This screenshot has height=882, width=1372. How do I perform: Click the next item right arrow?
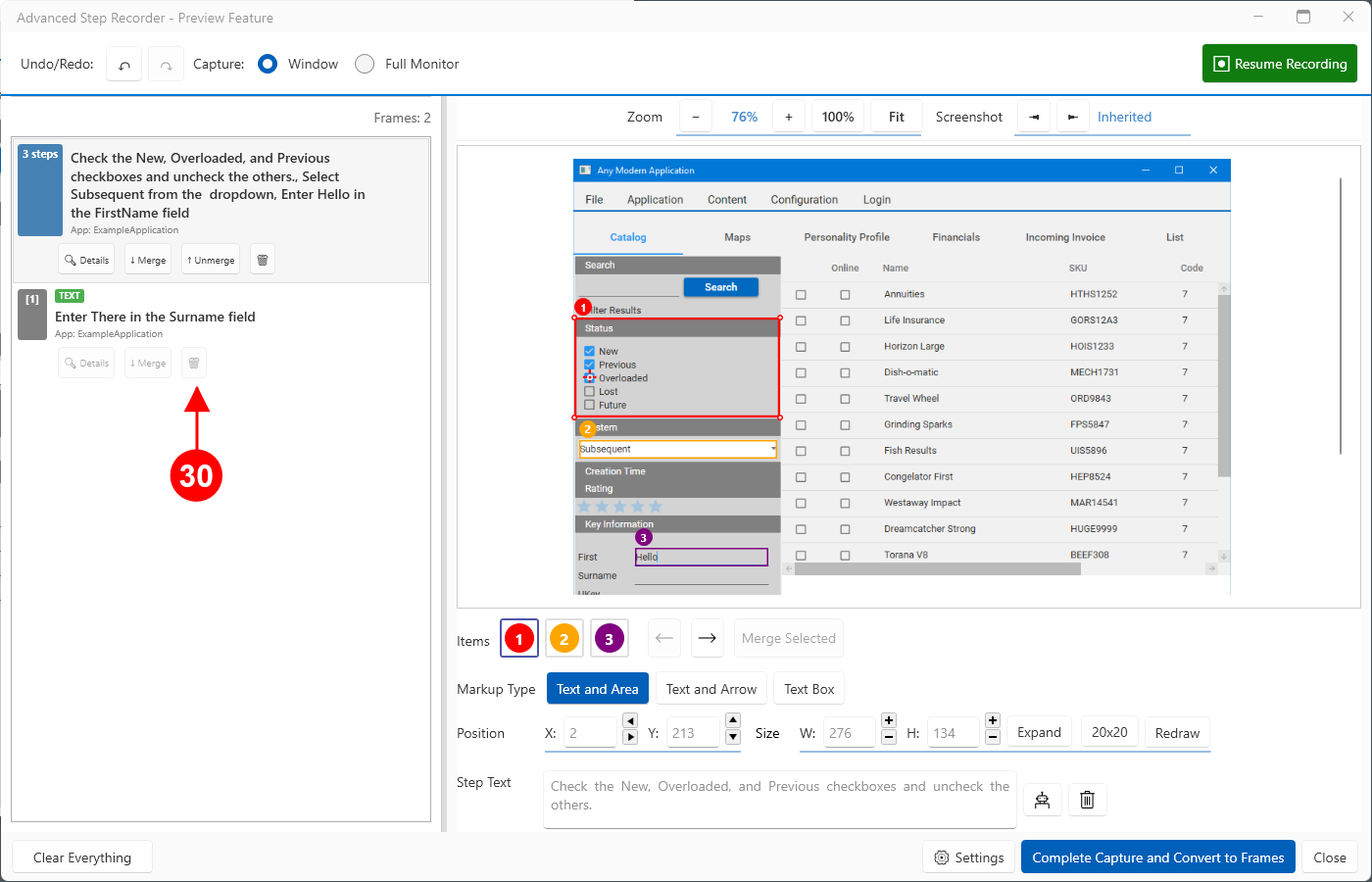coord(707,638)
